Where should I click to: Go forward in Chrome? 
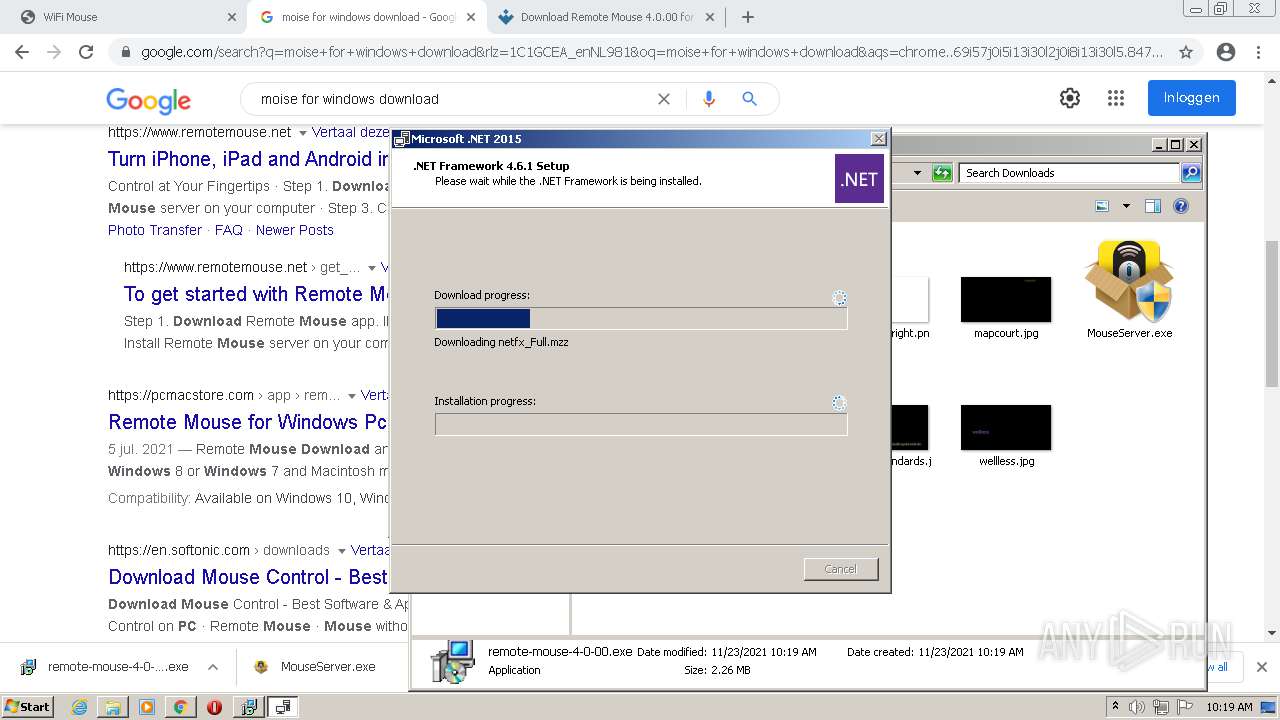[x=54, y=52]
